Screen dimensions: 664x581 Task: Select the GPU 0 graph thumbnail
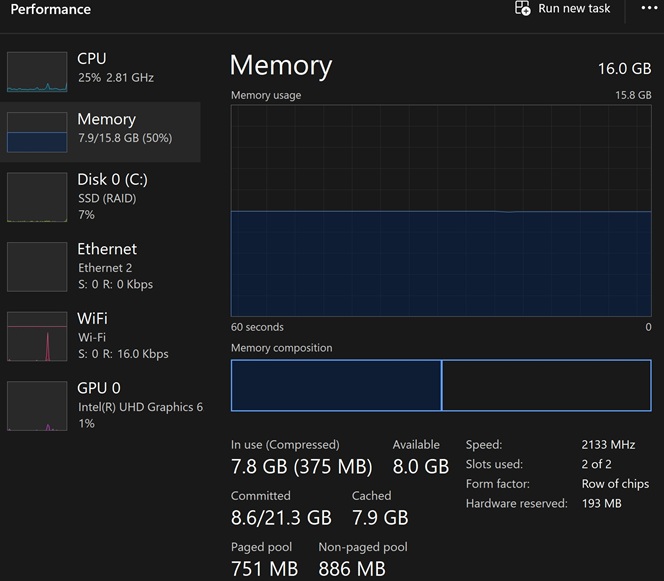click(37, 406)
